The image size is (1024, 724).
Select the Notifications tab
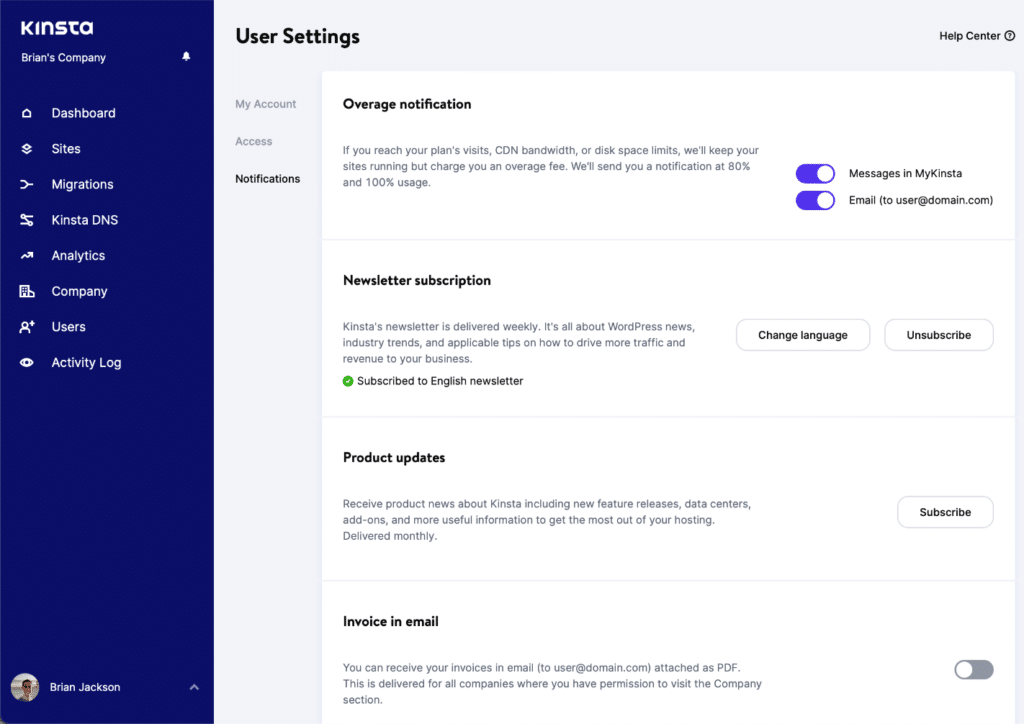pos(268,179)
